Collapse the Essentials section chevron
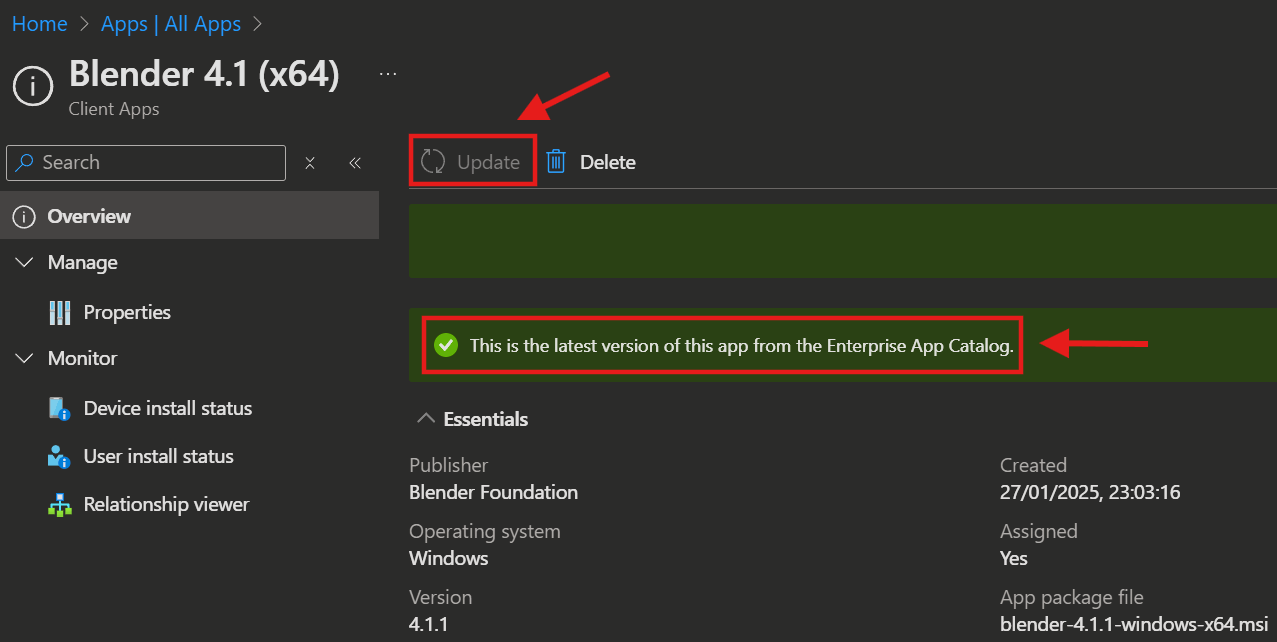Image resolution: width=1277 pixels, height=642 pixels. coord(426,419)
